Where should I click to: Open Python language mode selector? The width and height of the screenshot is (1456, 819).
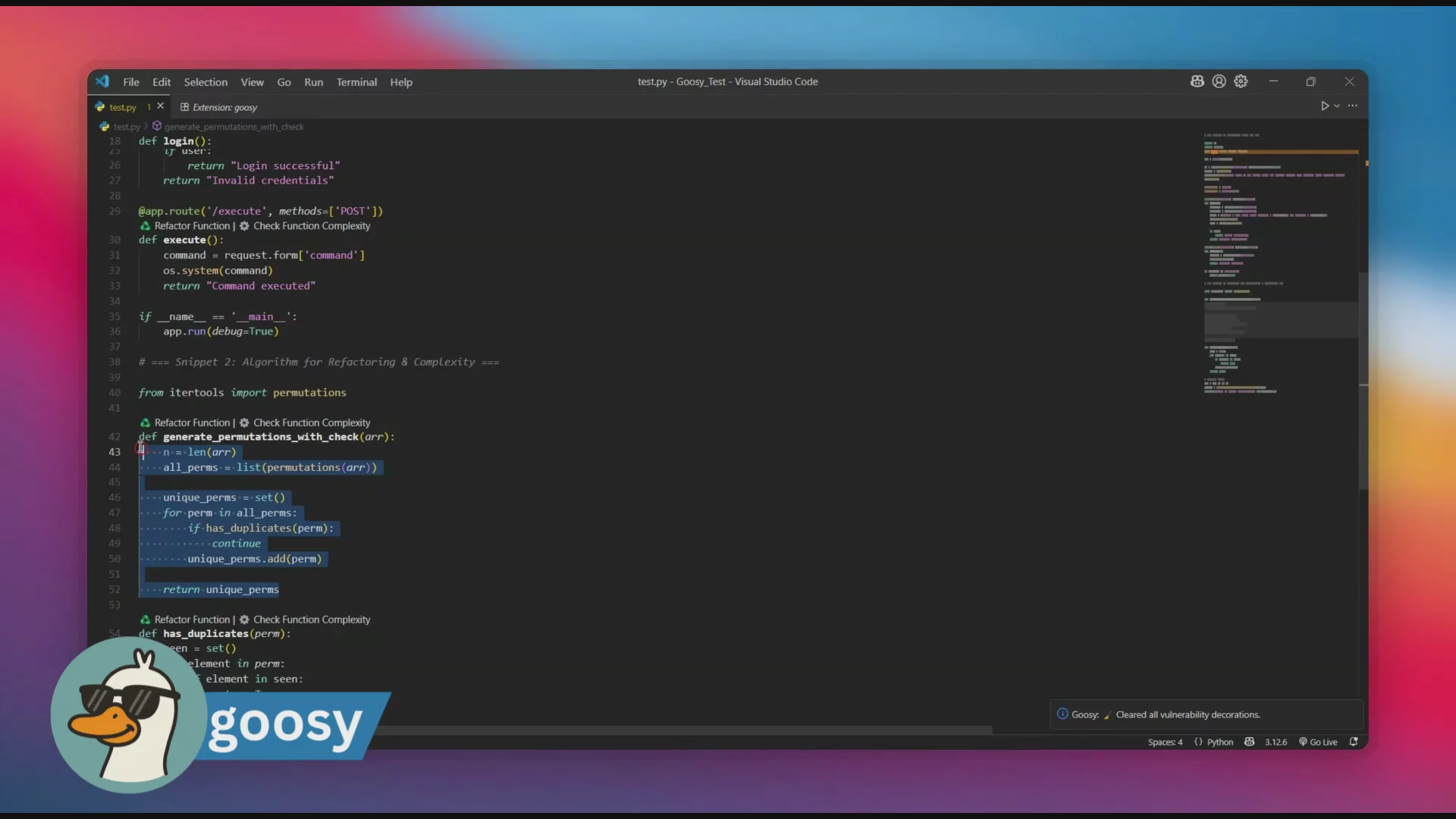pyautogui.click(x=1219, y=742)
